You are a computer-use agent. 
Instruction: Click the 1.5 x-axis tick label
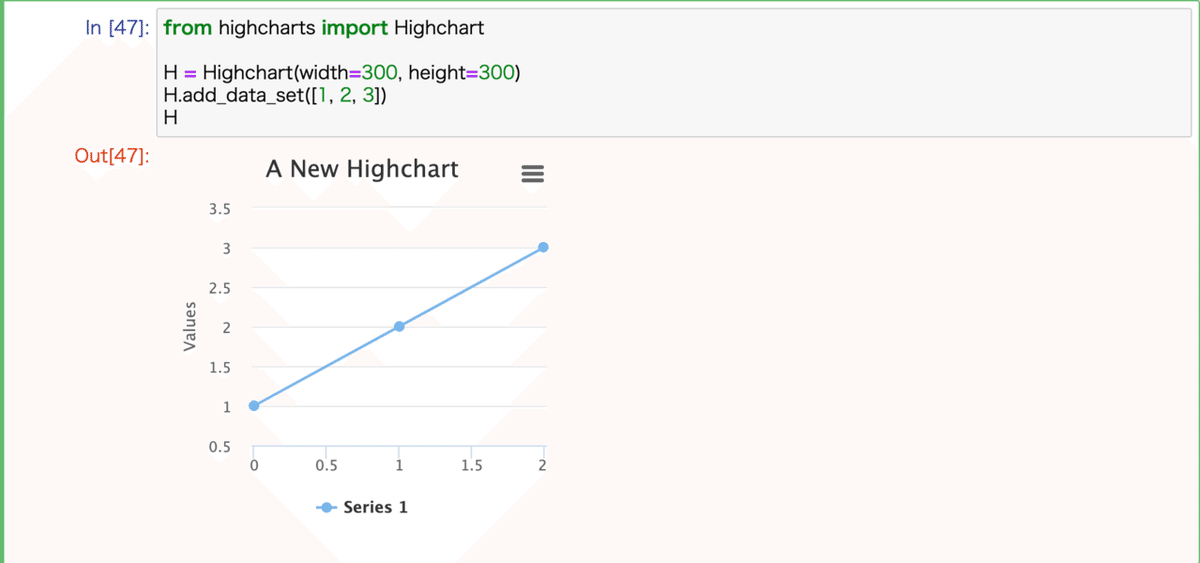coord(471,466)
